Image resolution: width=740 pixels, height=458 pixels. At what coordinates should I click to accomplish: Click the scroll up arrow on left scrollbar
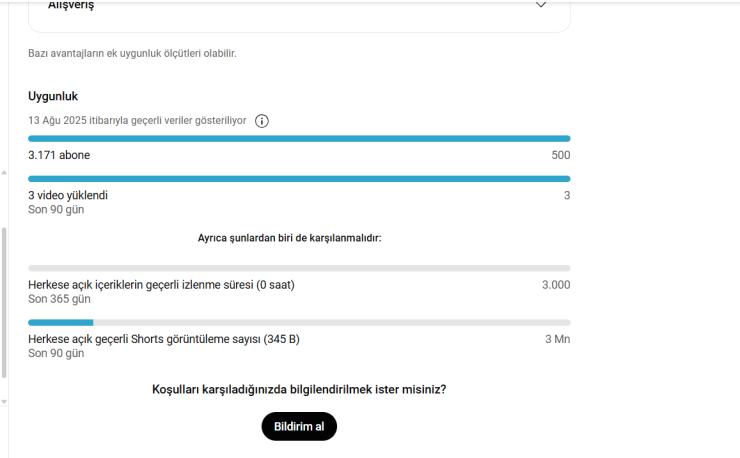point(4,173)
